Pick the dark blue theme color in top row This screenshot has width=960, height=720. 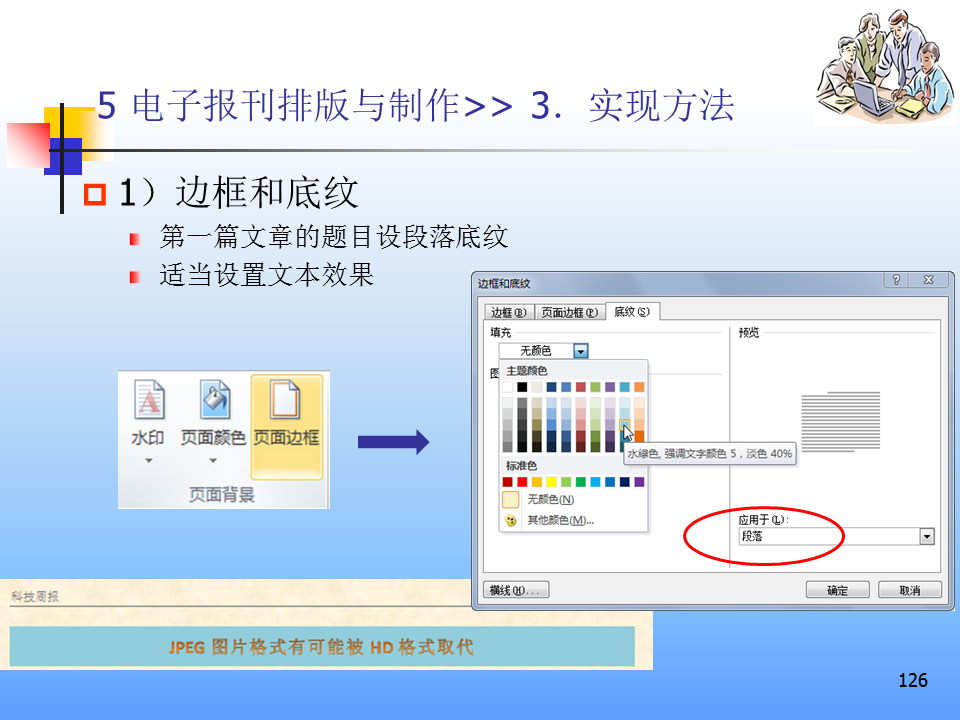[552, 387]
